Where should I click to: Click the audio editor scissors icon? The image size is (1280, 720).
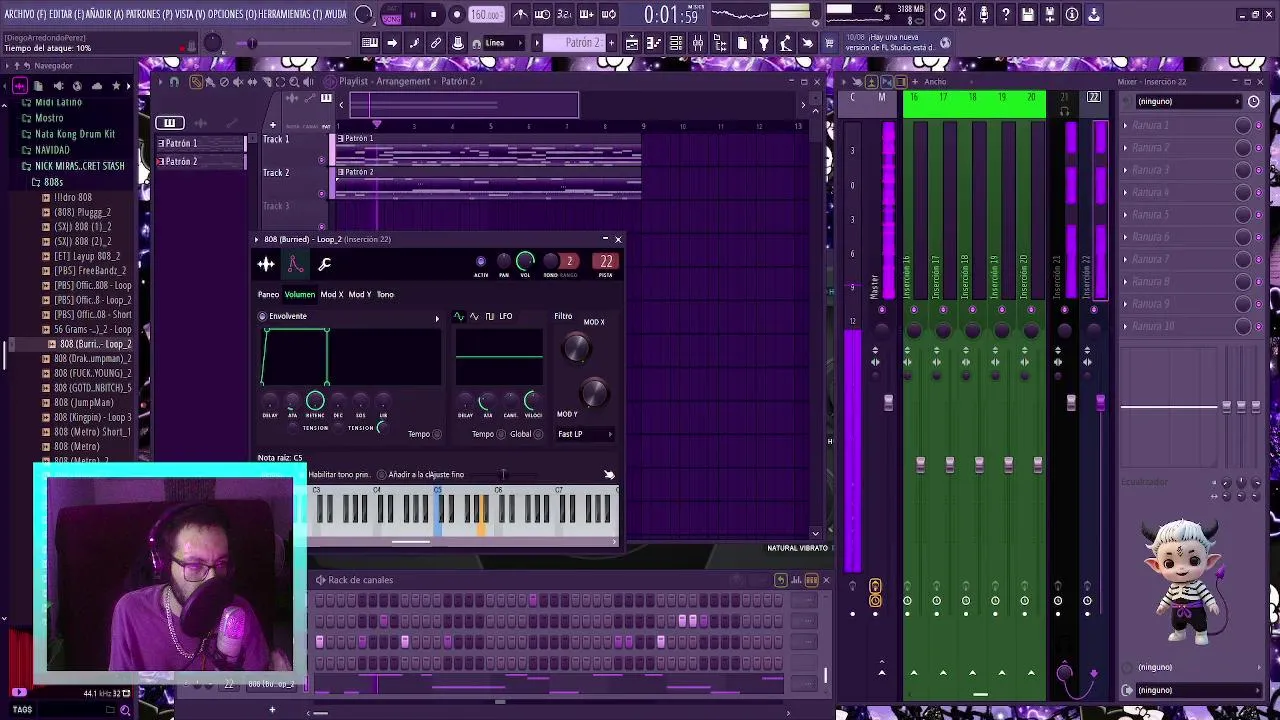[962, 15]
